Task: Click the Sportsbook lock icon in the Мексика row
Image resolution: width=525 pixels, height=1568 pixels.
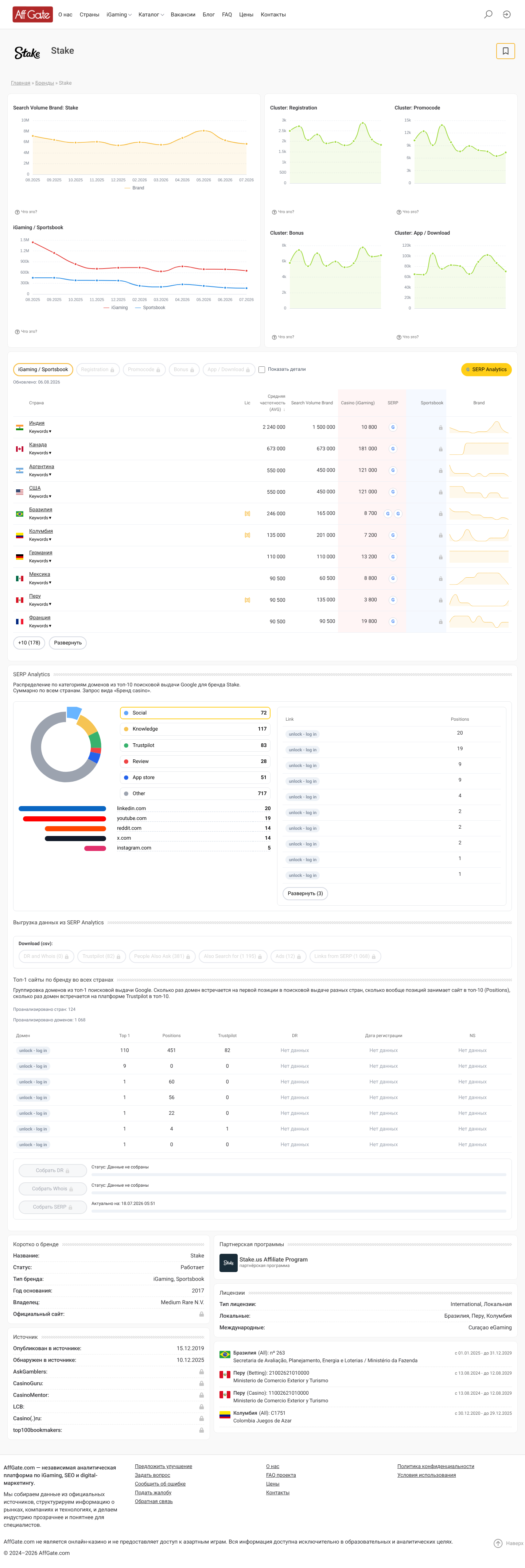Action: coord(441,579)
